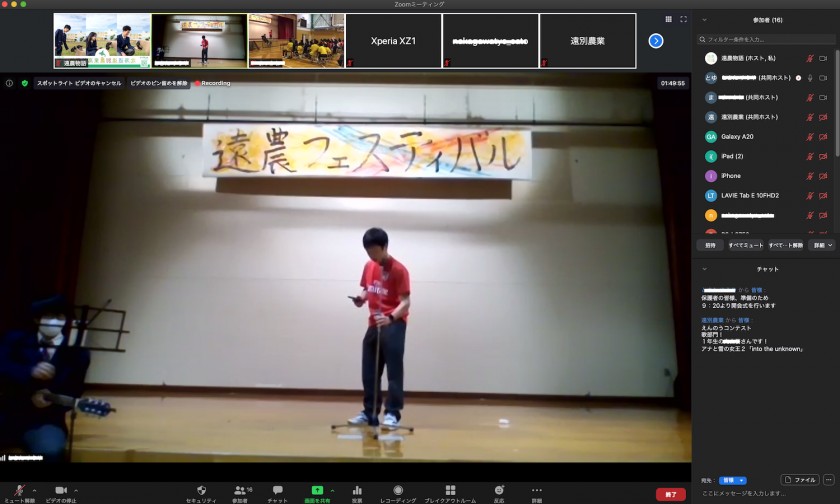Enter full screen using expand icon
Viewport: 840px width, 504px height.
pyautogui.click(x=684, y=19)
